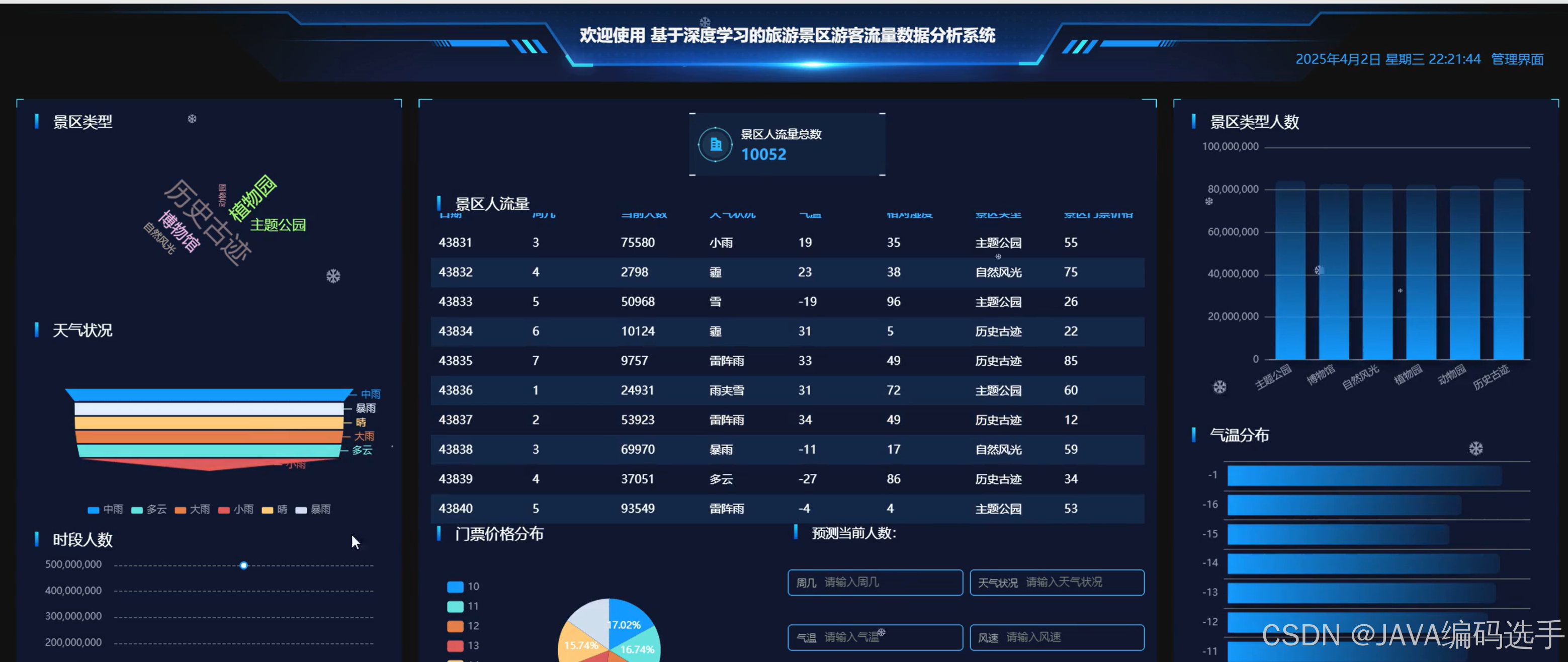
Task: Click the 周几 input field
Action: tap(876, 582)
